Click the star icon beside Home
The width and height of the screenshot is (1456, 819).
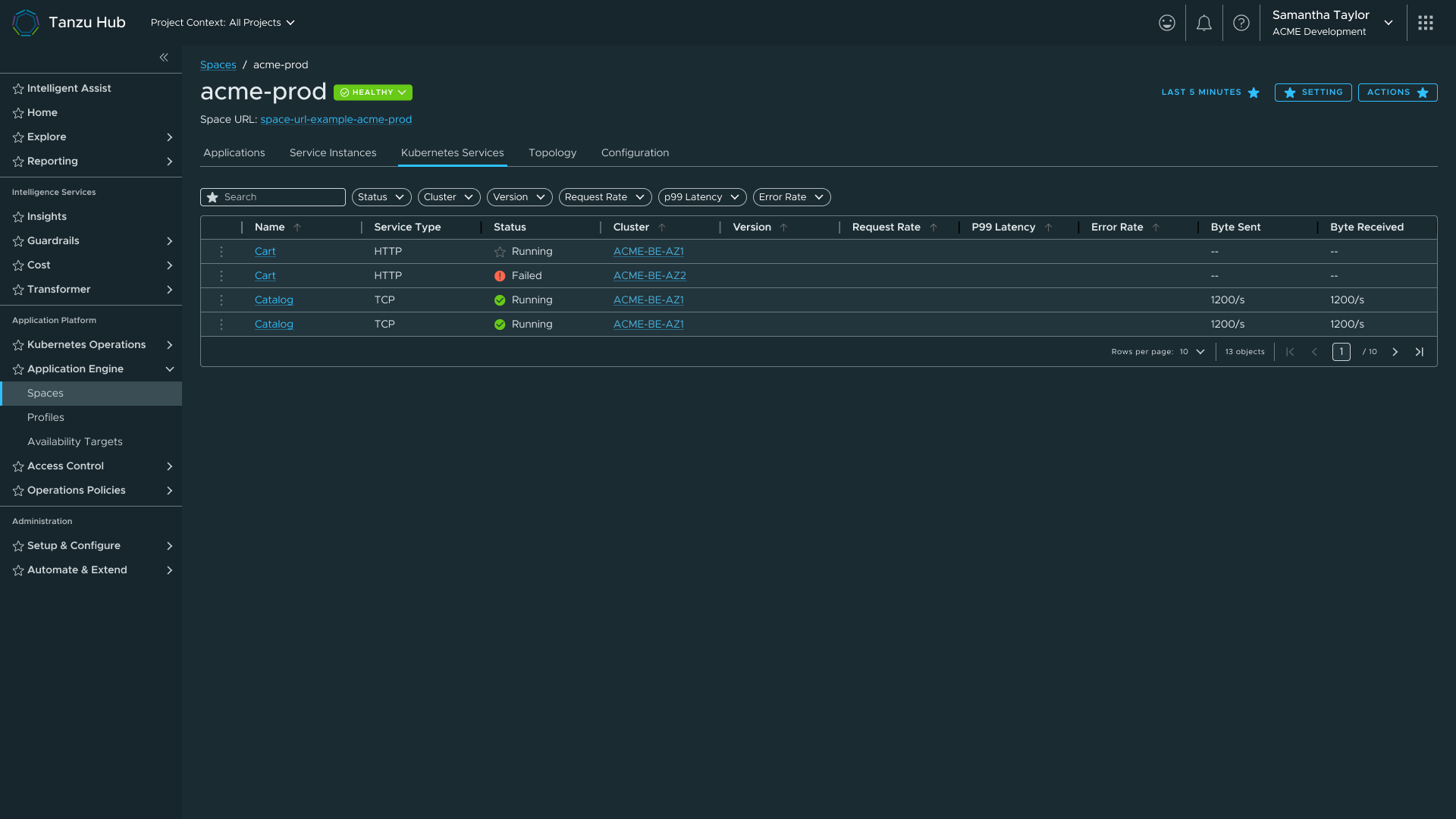pos(18,113)
